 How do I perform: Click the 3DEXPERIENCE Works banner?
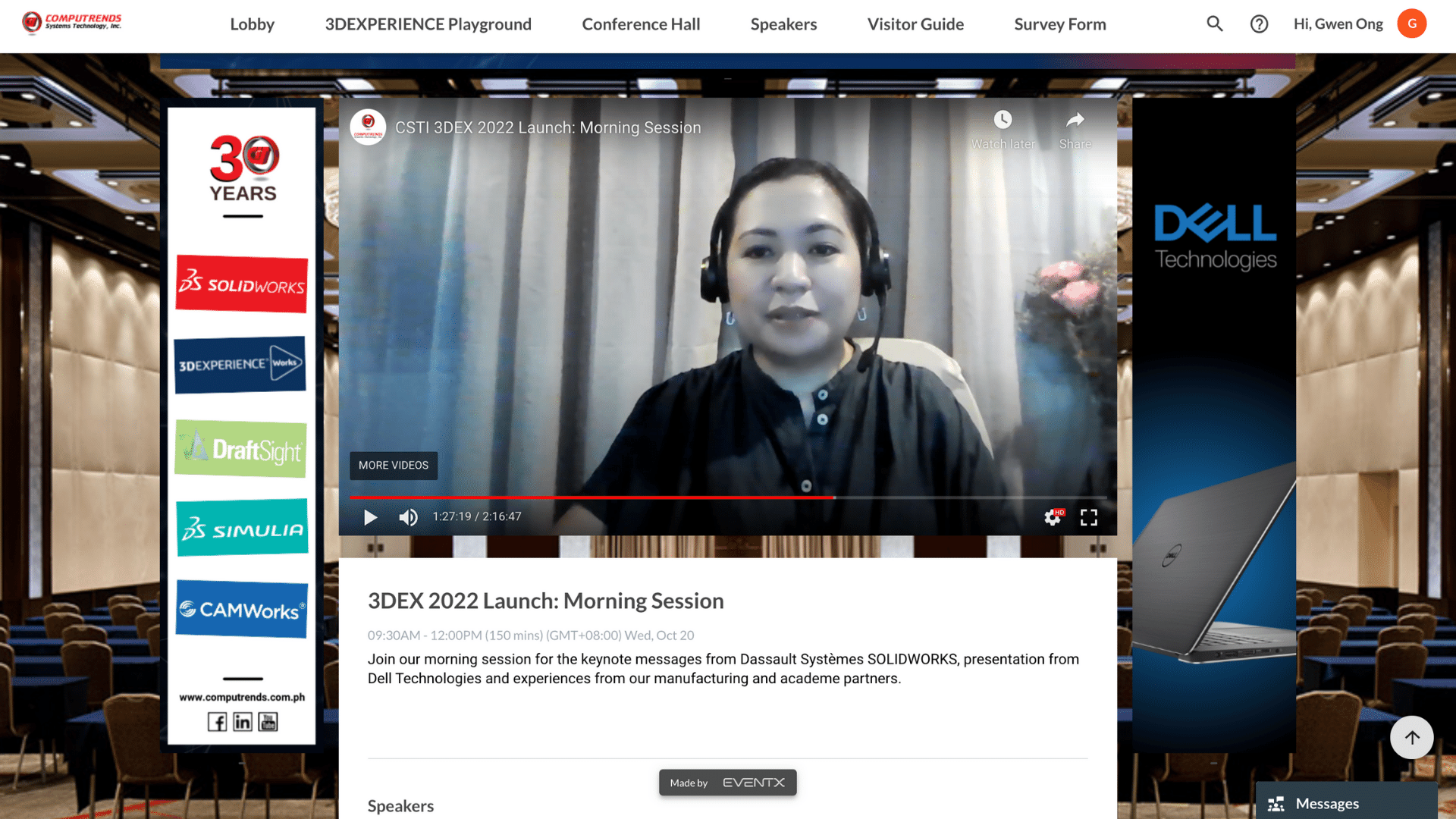[x=240, y=364]
